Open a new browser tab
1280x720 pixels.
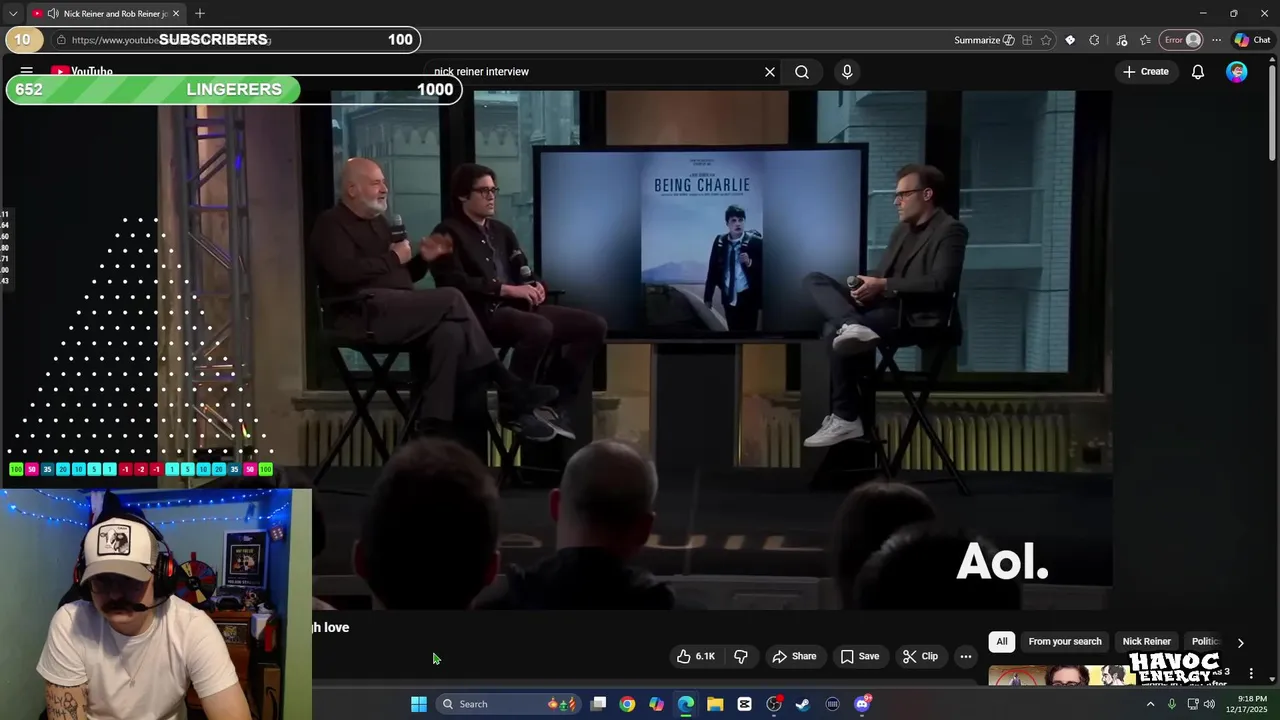[x=200, y=14]
